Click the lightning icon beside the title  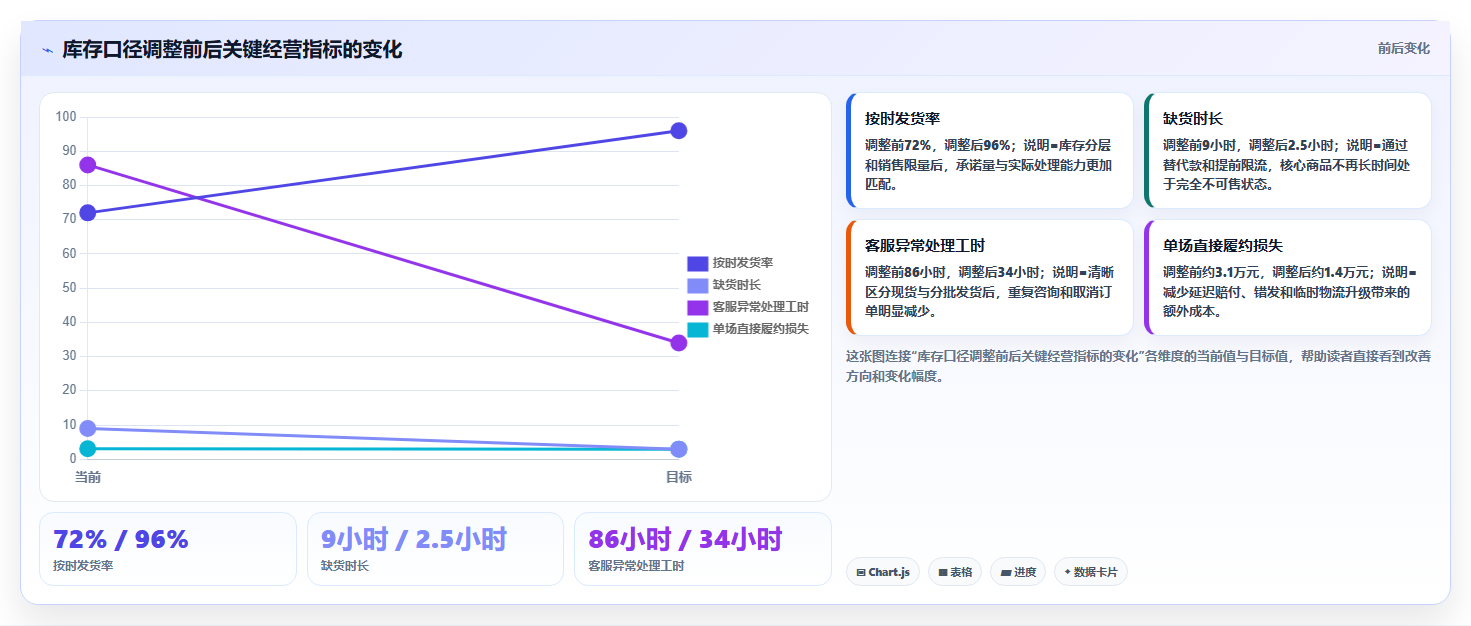[x=47, y=50]
